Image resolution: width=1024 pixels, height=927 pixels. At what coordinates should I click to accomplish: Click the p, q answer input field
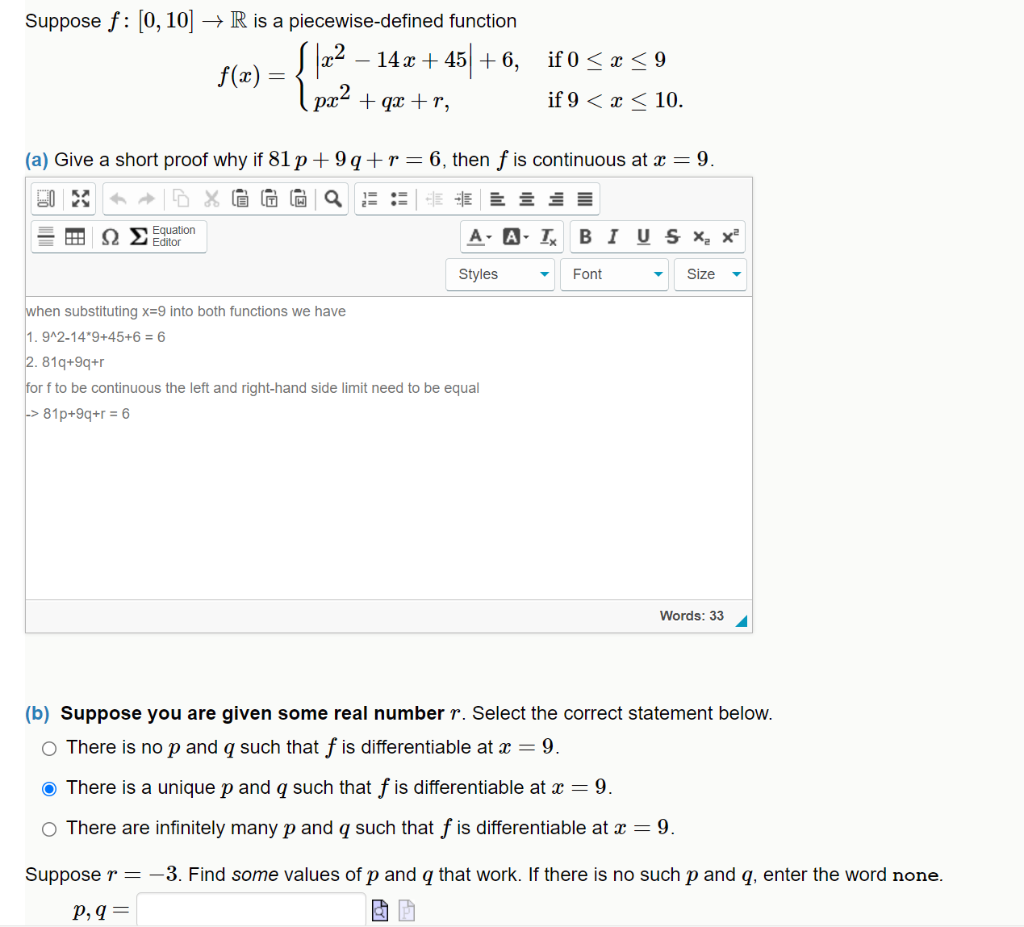coord(250,909)
